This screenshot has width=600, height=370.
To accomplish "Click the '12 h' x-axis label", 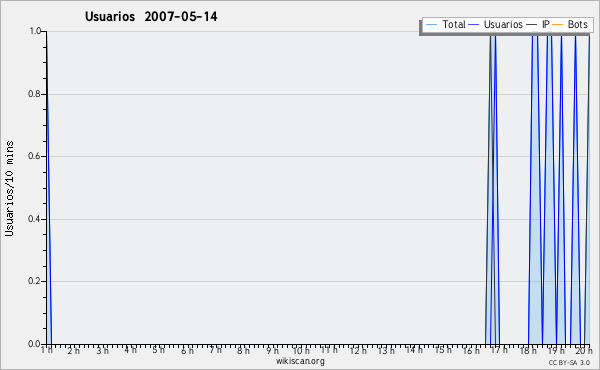I will (358, 350).
